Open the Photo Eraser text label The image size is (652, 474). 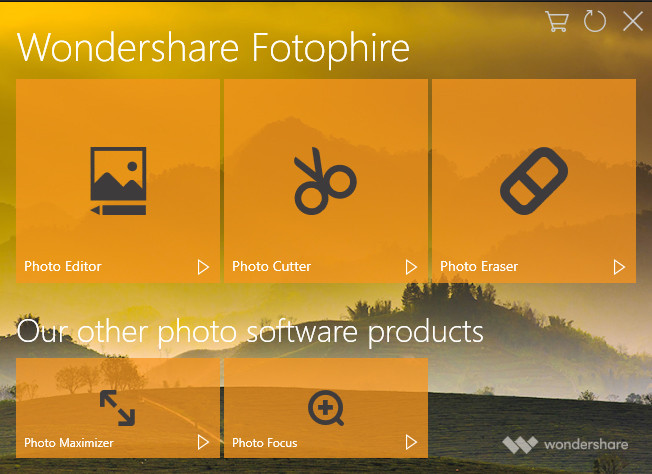[x=479, y=266]
